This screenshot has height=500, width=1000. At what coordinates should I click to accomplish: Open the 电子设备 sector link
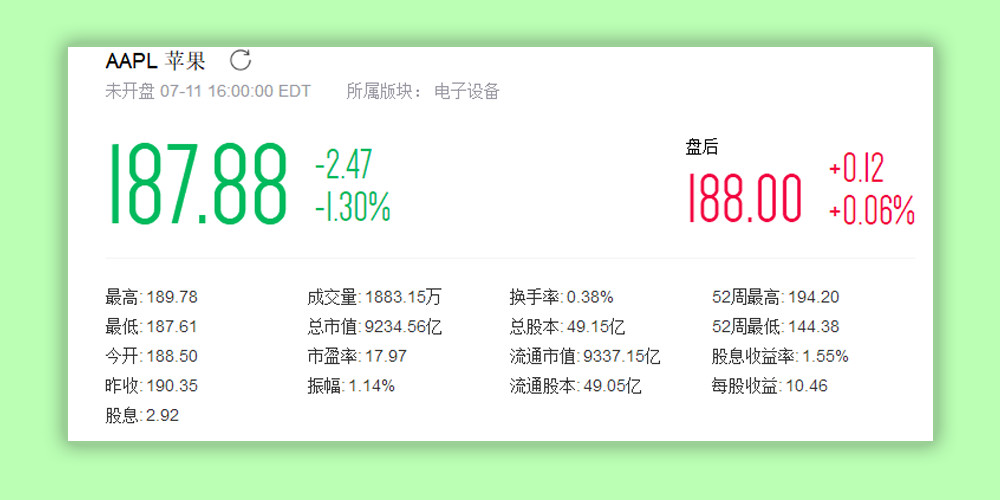click(x=467, y=91)
